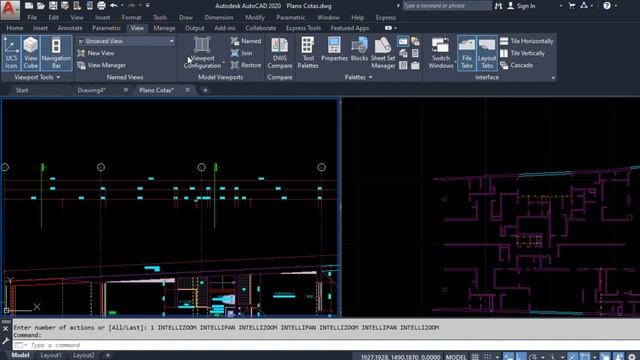The width and height of the screenshot is (640, 360).
Task: Click Sign In
Action: 521,6
